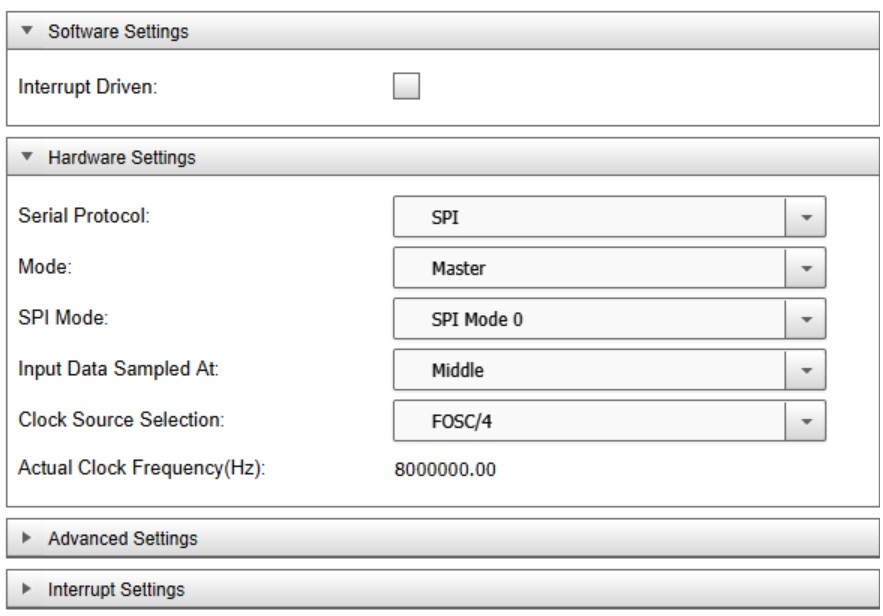Open the combo box showing SPI Mode 0
The height and width of the screenshot is (616, 883).
[x=590, y=321]
